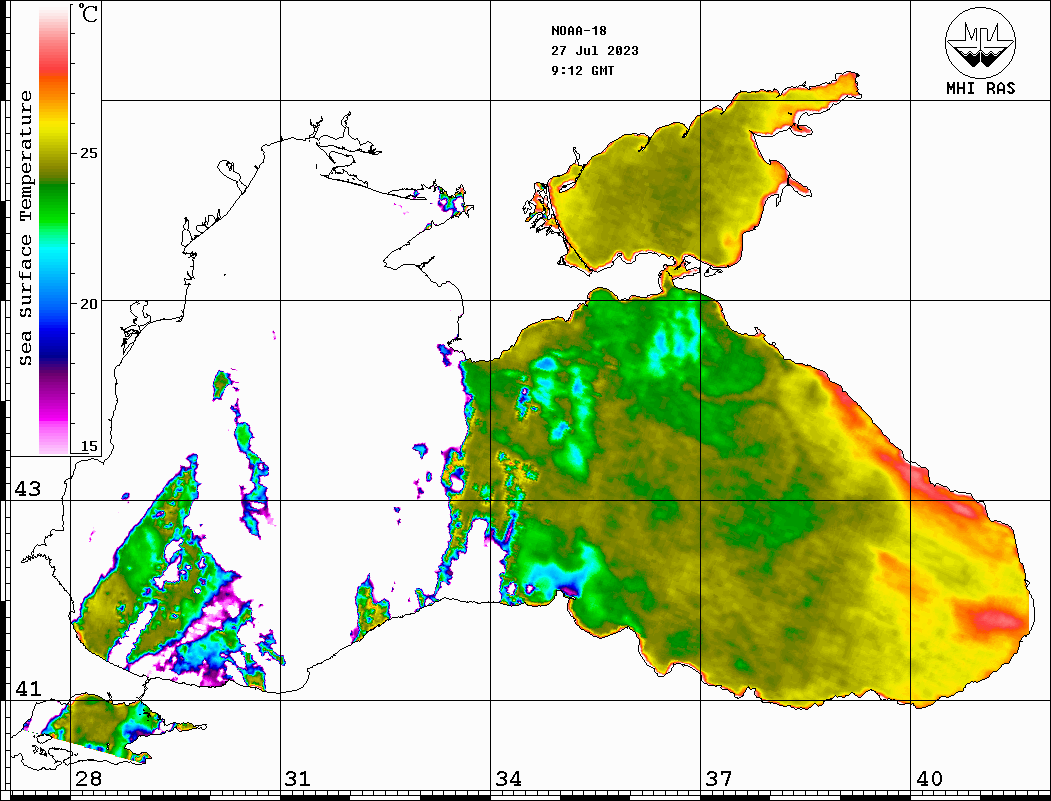The width and height of the screenshot is (1051, 801).
Task: Click the longitude label '37'
Action: tap(719, 778)
